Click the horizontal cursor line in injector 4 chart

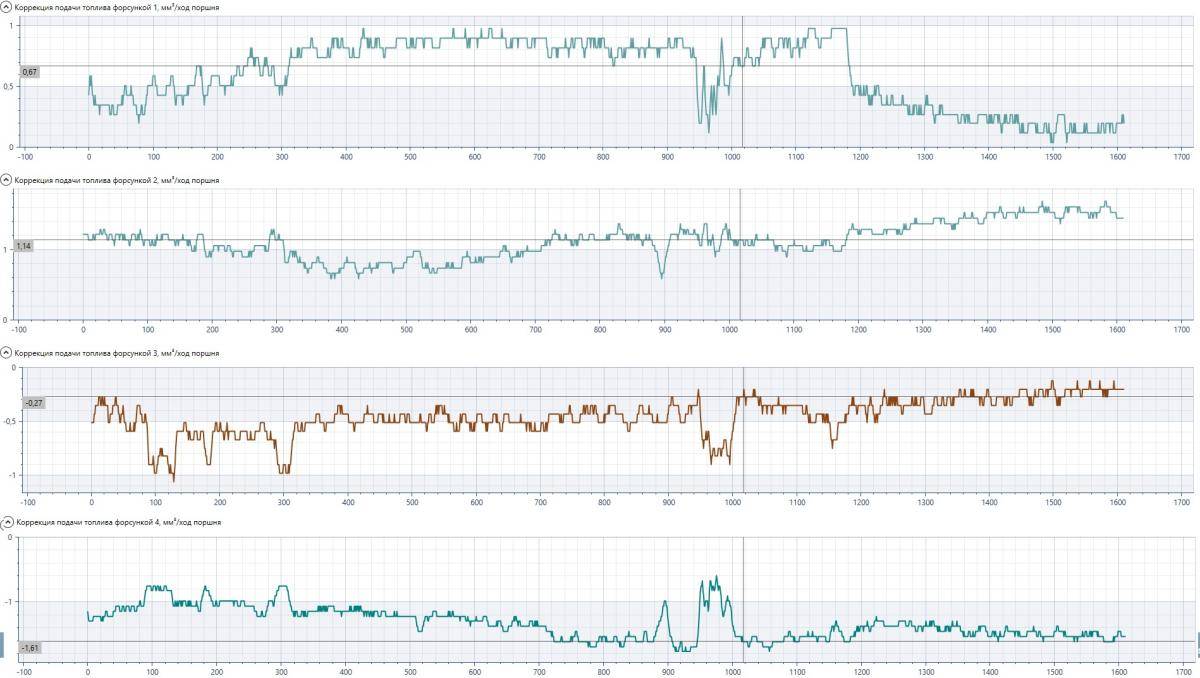400,641
